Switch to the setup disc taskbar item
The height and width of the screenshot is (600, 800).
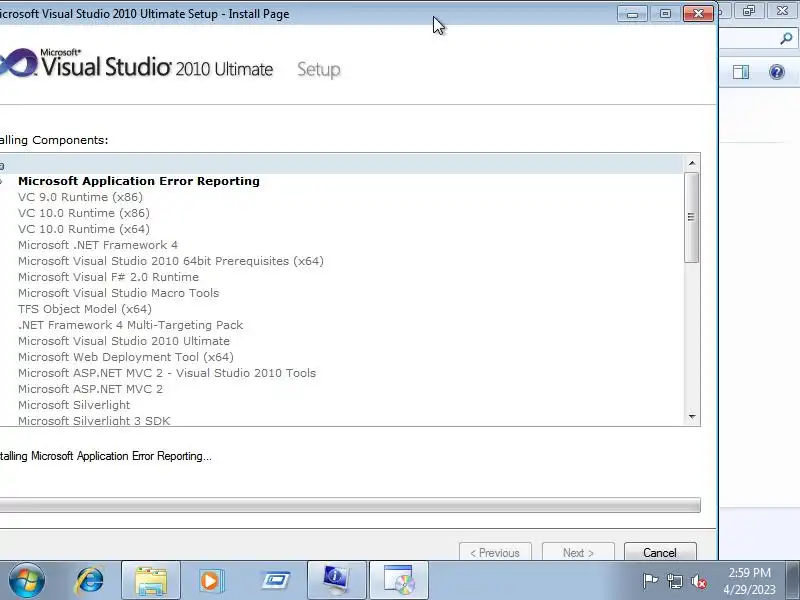pyautogui.click(x=398, y=581)
